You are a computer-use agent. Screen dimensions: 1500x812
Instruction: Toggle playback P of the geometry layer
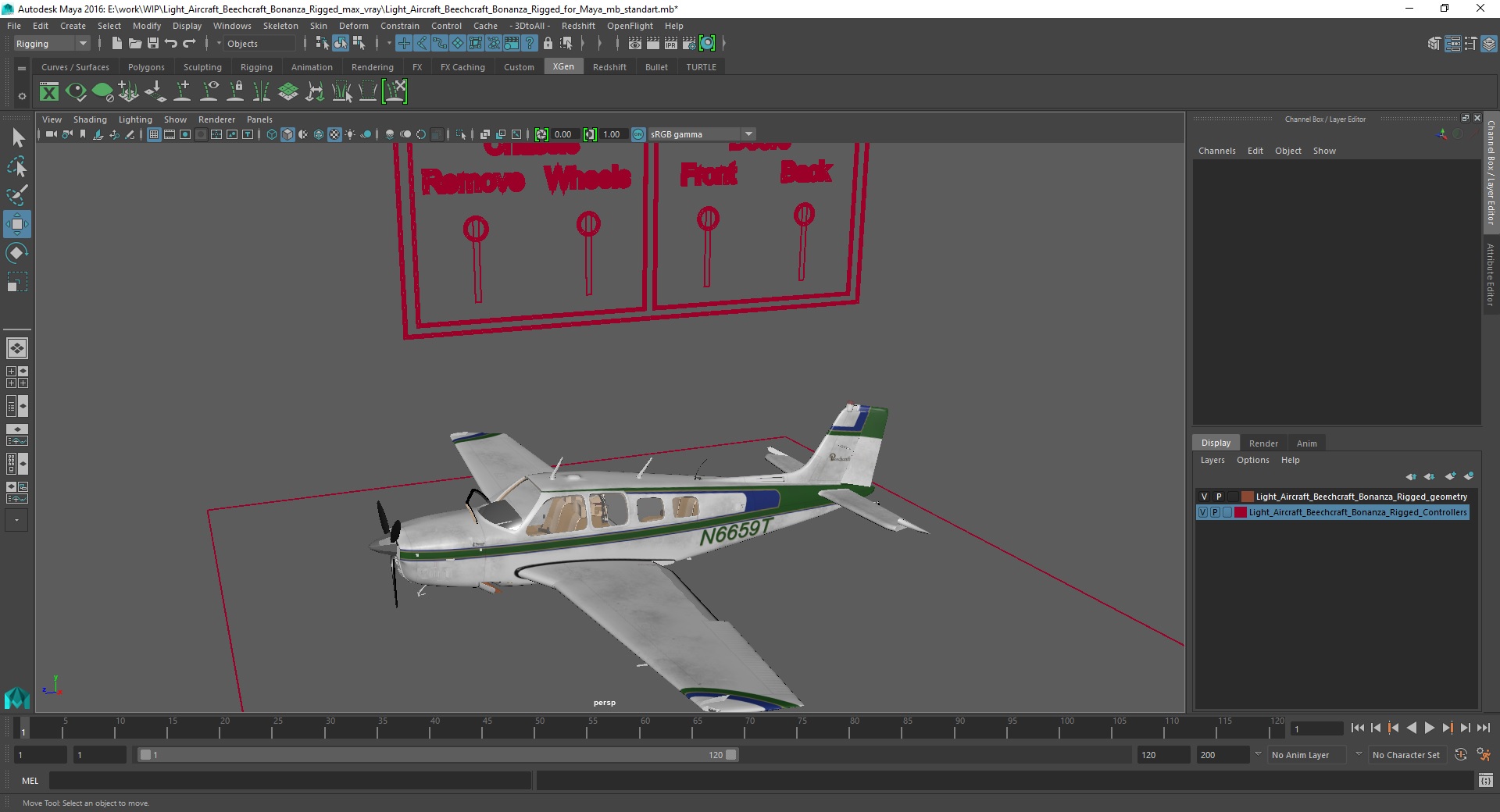tap(1219, 497)
